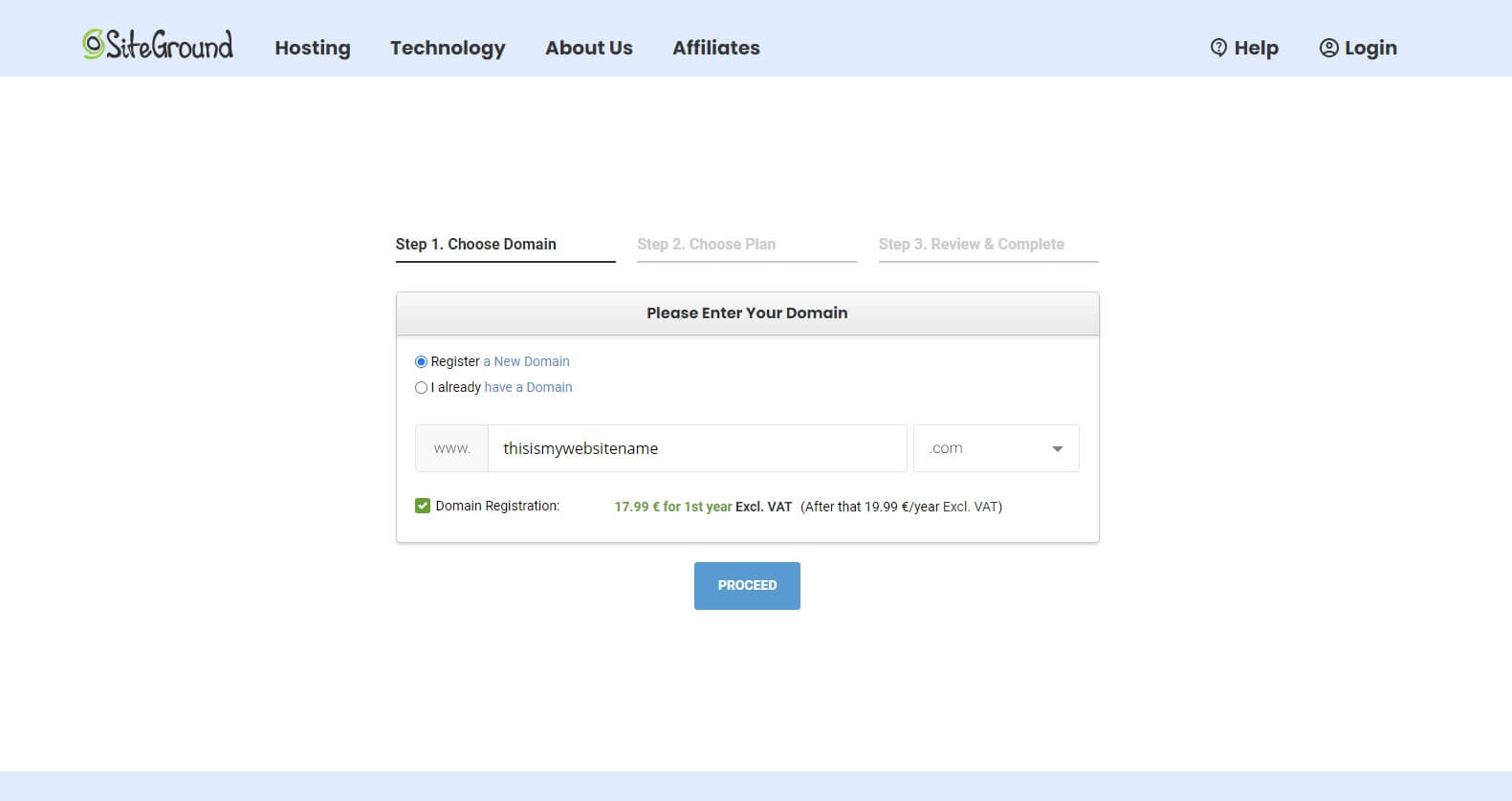Select Register a New Domain radio button

click(421, 361)
